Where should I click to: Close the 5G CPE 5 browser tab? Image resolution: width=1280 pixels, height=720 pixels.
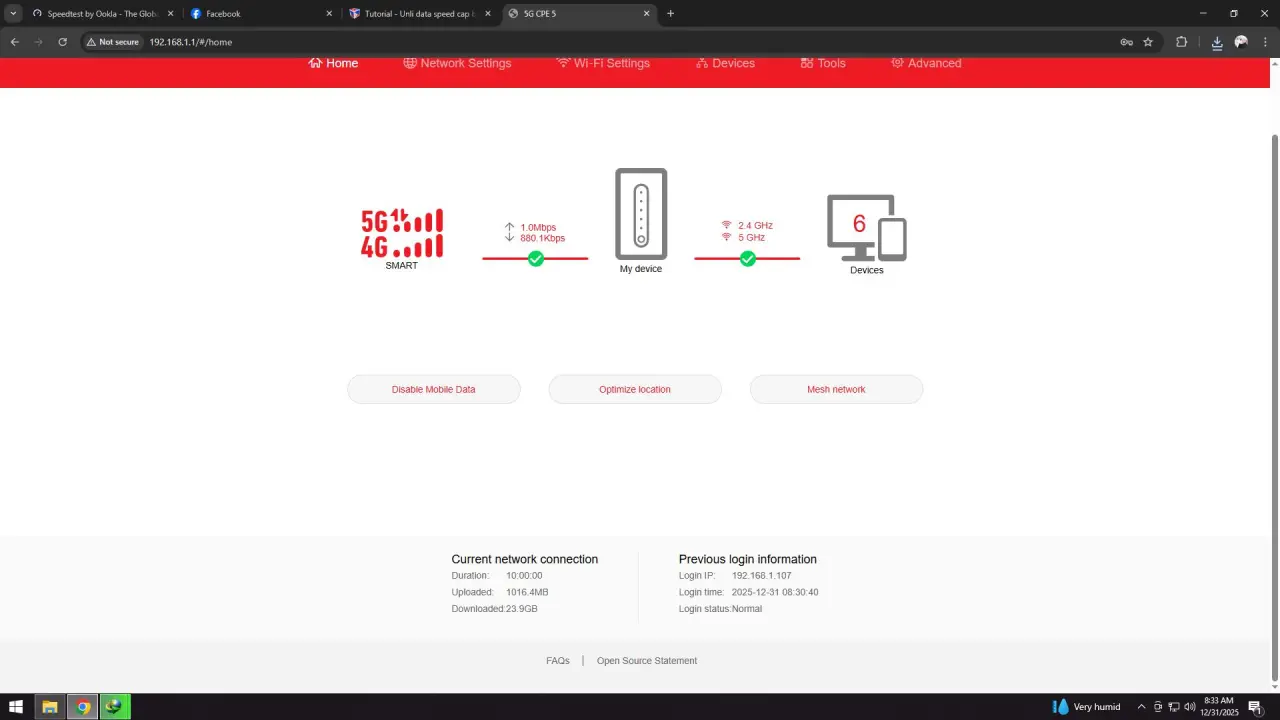pos(646,14)
